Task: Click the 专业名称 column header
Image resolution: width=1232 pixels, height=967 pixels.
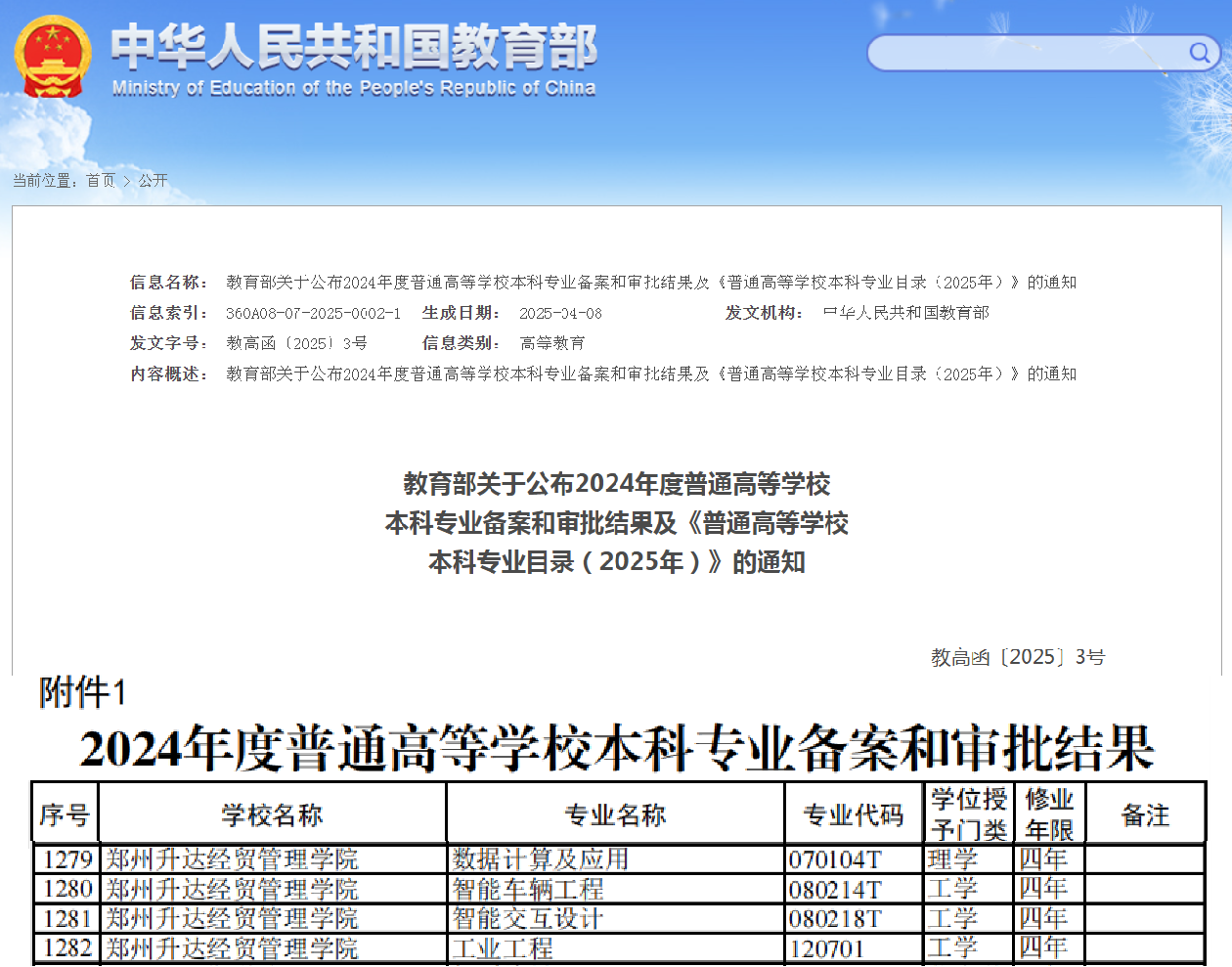Action: pos(615,814)
